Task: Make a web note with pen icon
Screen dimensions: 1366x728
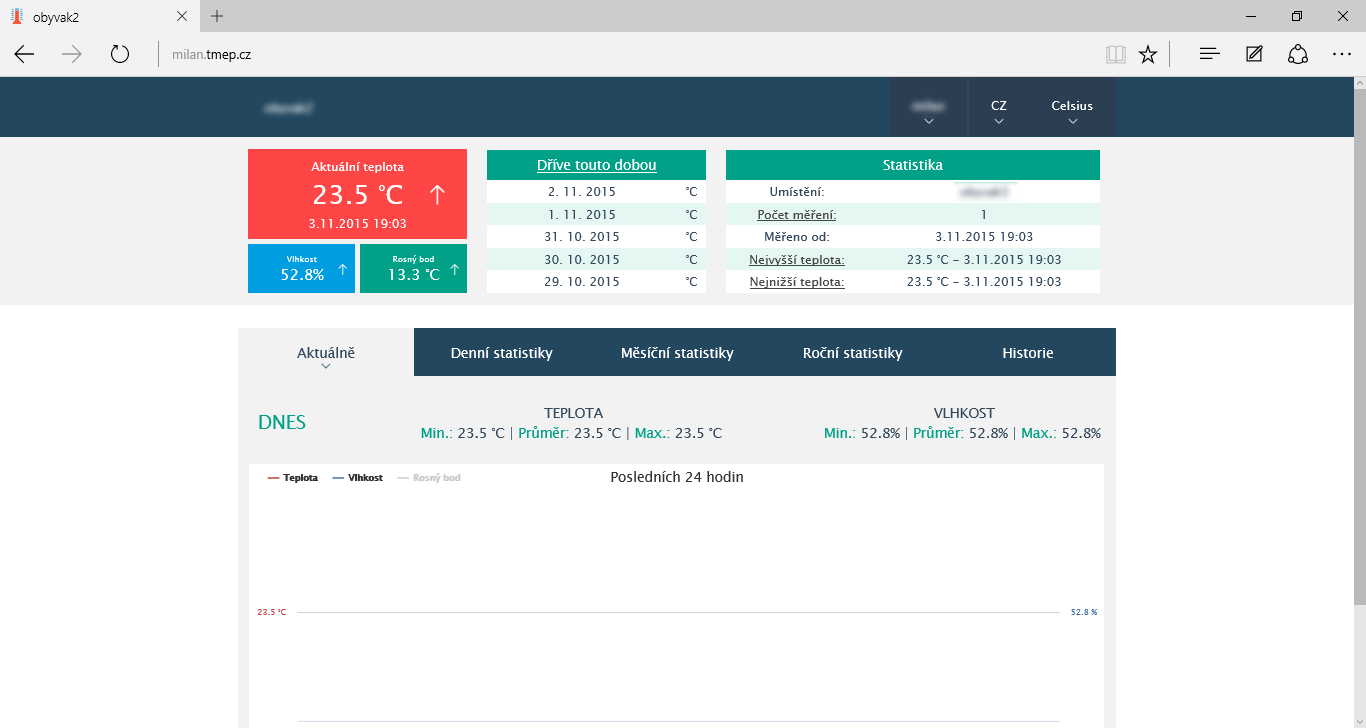Action: click(x=1254, y=54)
